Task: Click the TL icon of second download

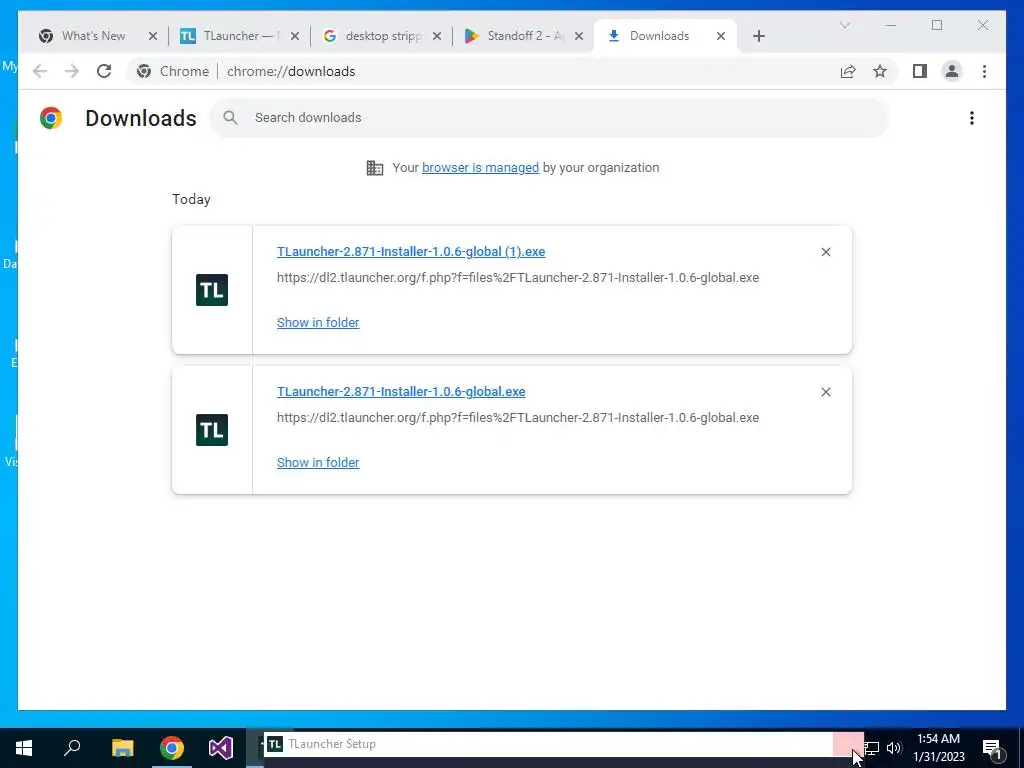Action: pos(212,430)
